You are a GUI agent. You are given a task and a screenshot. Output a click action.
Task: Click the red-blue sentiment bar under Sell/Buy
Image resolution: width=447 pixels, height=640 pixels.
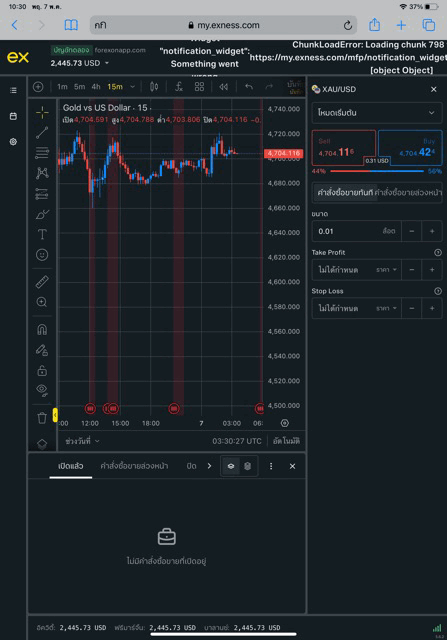(376, 171)
